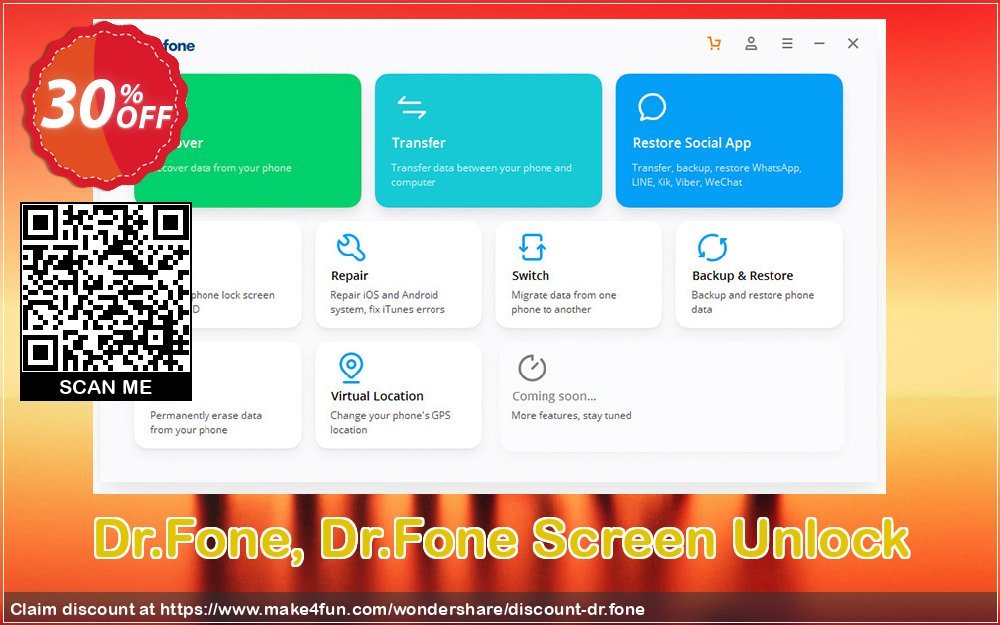The image size is (1000, 625).
Task: Open the shopping cart icon
Action: [714, 43]
